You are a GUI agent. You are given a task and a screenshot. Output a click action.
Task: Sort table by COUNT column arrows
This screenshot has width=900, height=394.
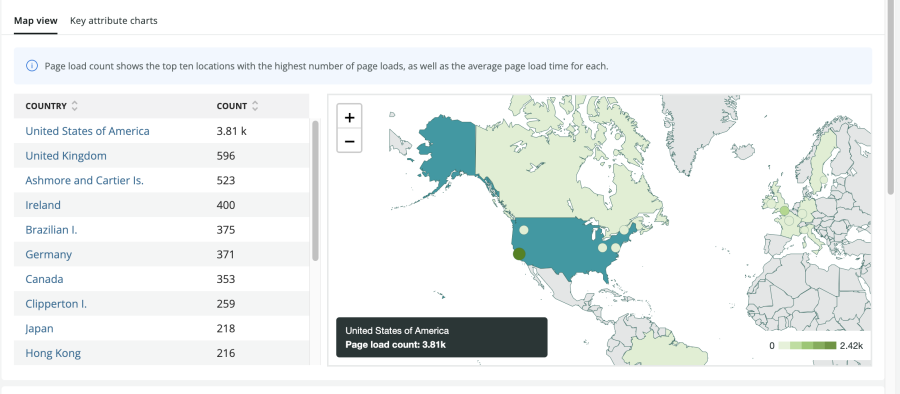[x=255, y=106]
